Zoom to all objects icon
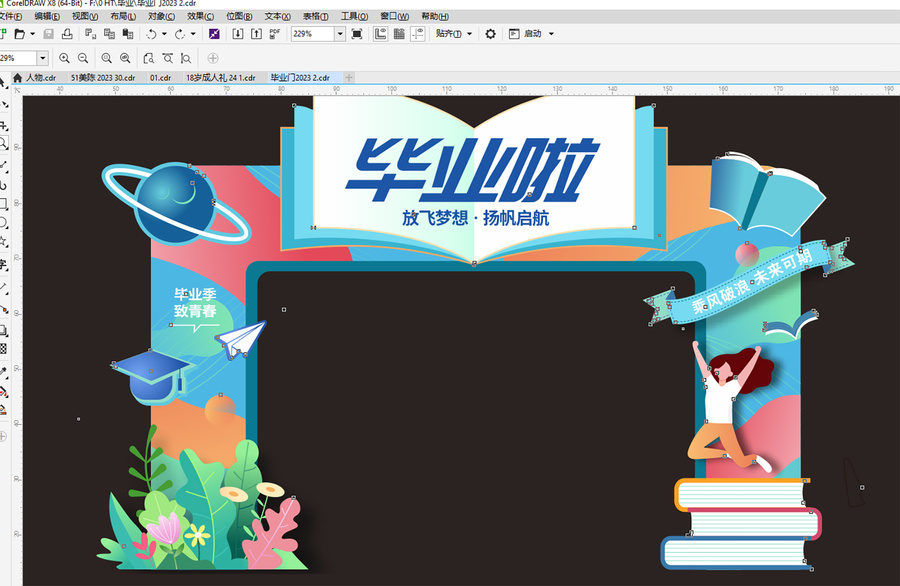Viewport: 900px width, 586px height. pos(125,58)
